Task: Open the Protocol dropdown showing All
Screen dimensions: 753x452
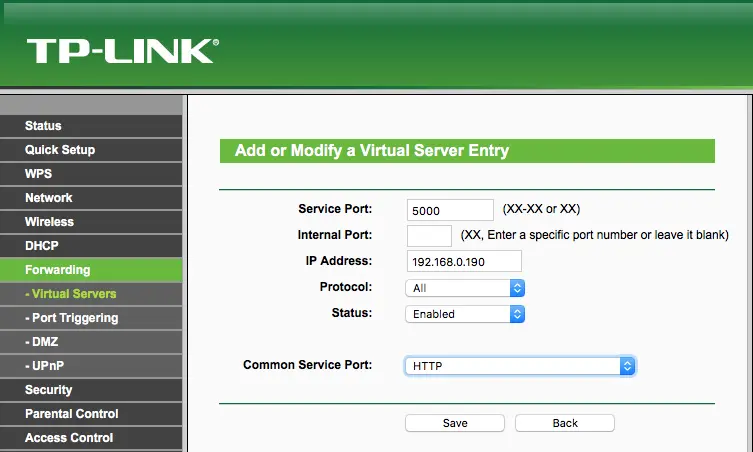Action: (465, 288)
